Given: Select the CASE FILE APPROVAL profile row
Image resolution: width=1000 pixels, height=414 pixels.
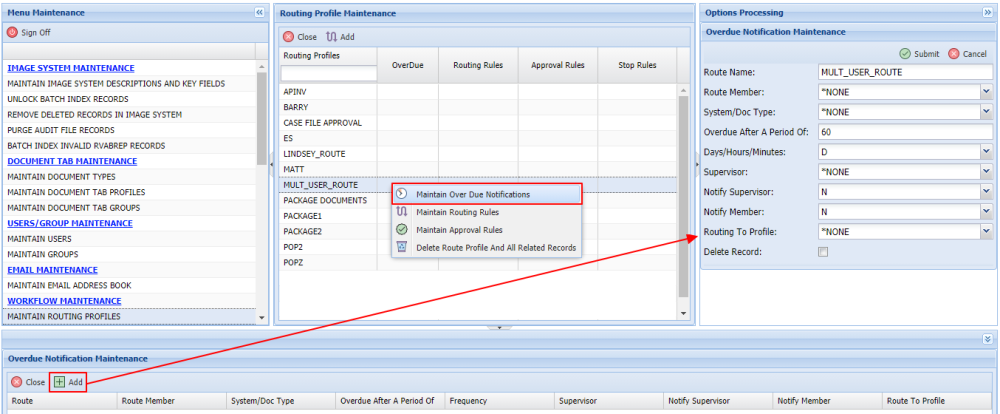Looking at the screenshot, I should click(x=478, y=122).
